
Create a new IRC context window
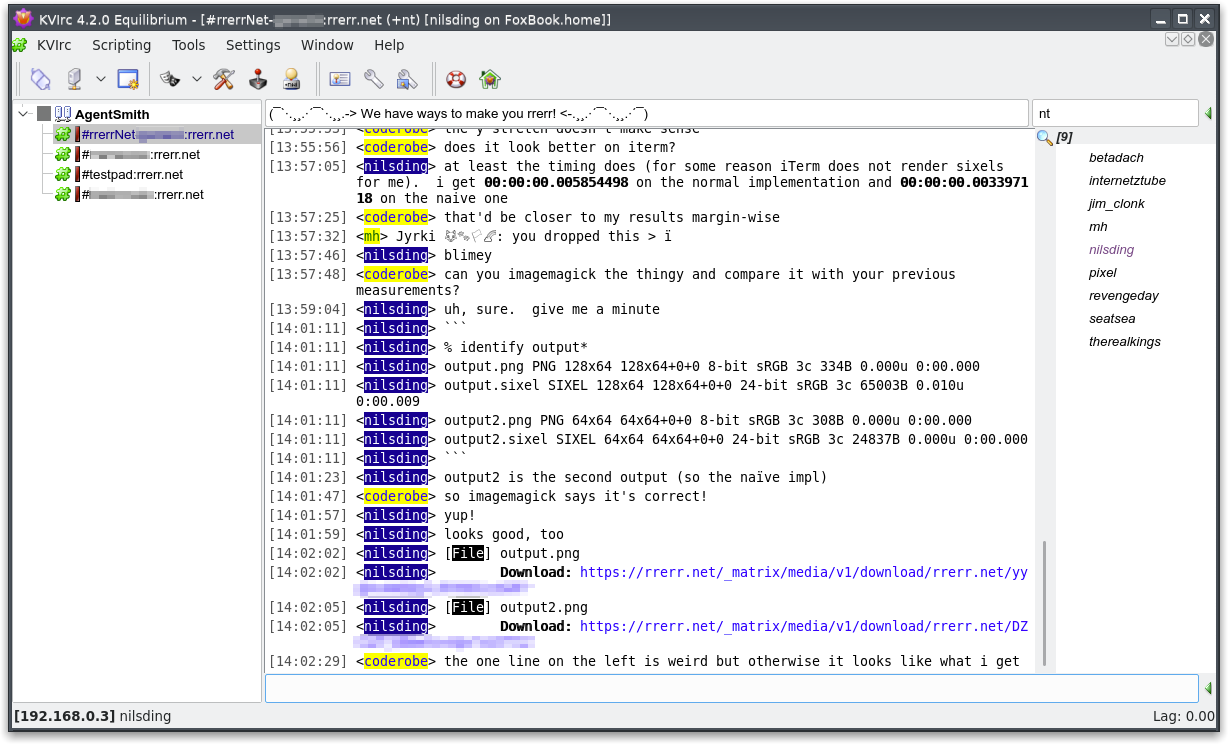point(128,79)
